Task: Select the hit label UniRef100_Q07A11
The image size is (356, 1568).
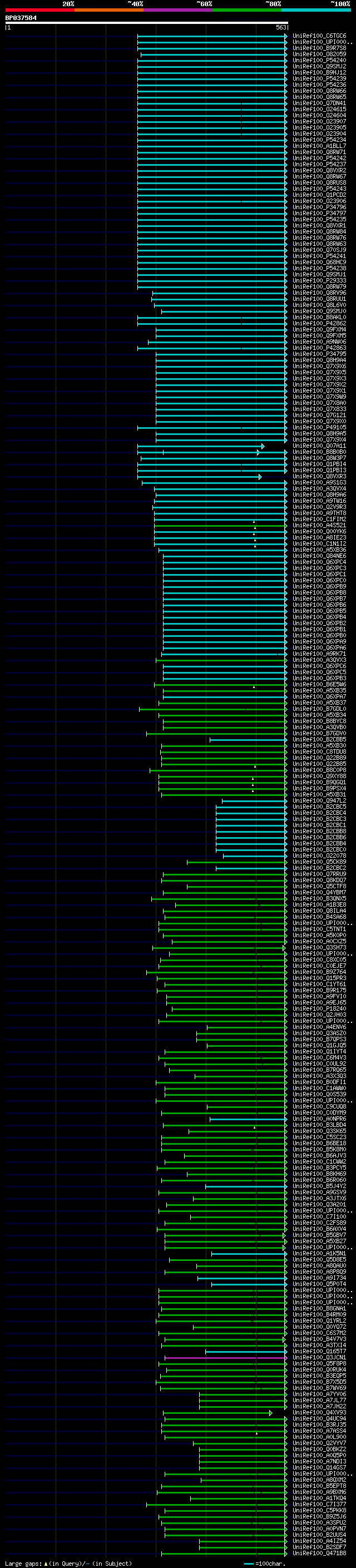Action: (x=319, y=446)
